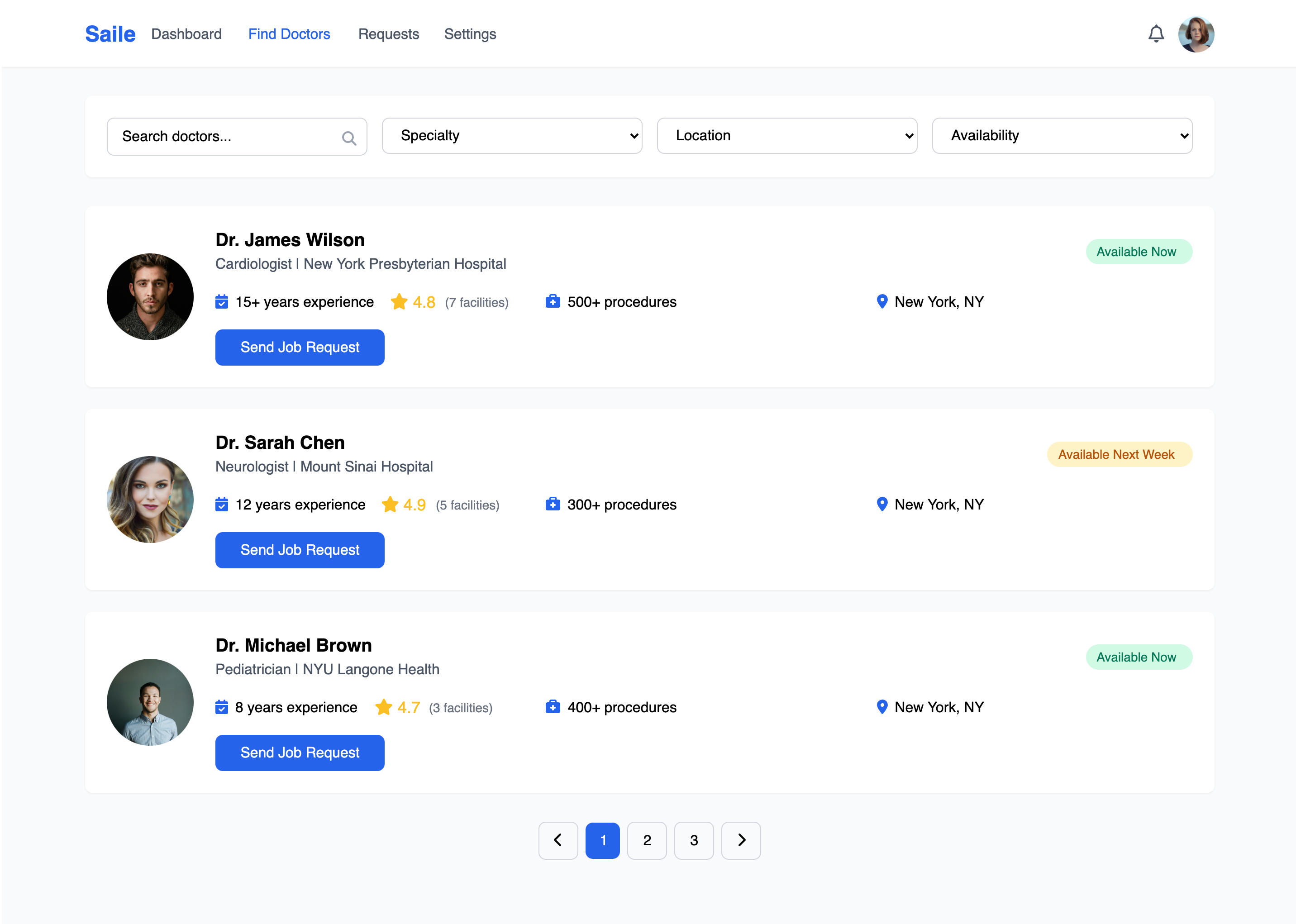Expand the Location filter dropdown
1296x924 pixels.
click(x=786, y=135)
